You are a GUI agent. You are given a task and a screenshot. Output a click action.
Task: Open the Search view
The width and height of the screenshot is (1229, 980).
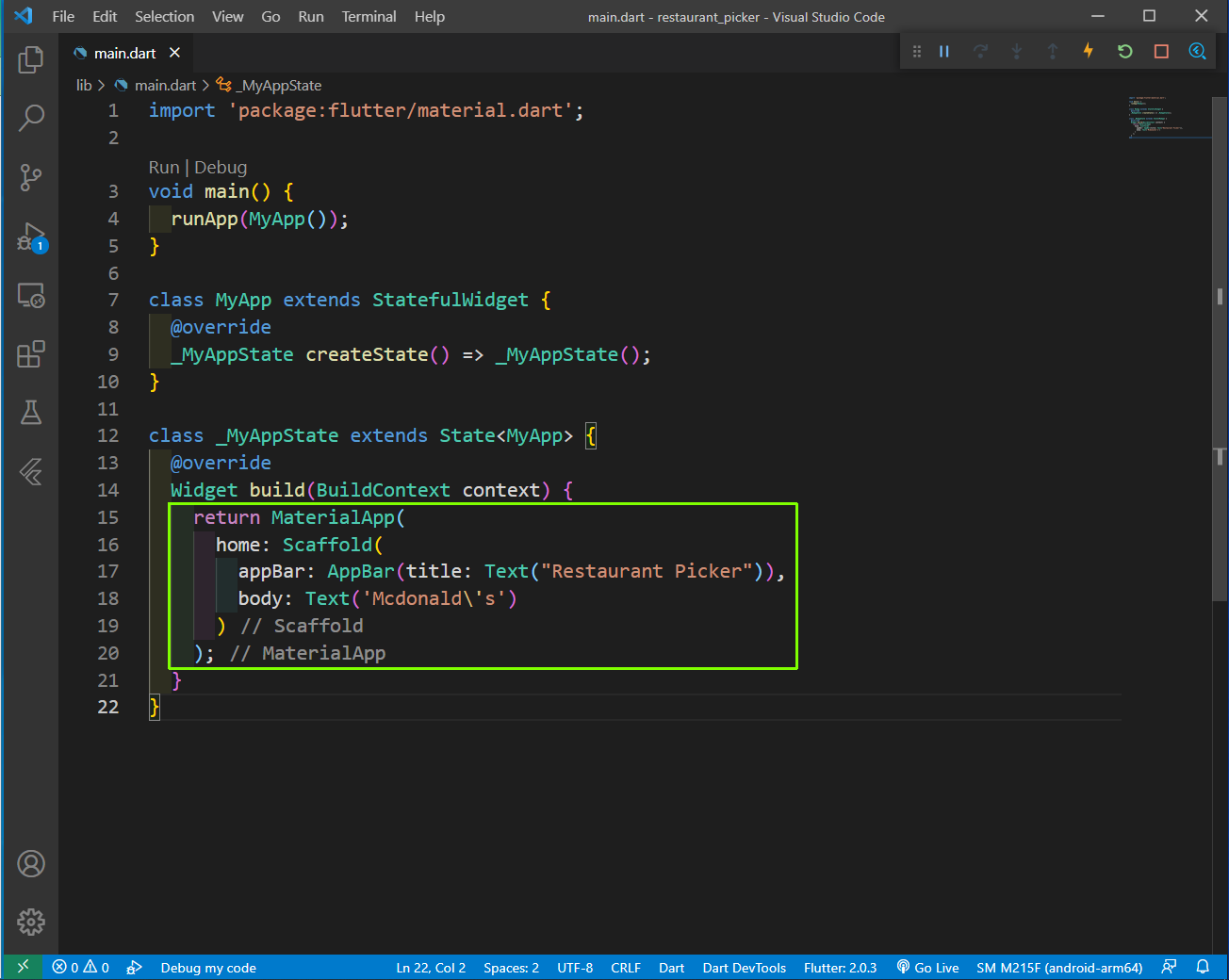(x=31, y=118)
